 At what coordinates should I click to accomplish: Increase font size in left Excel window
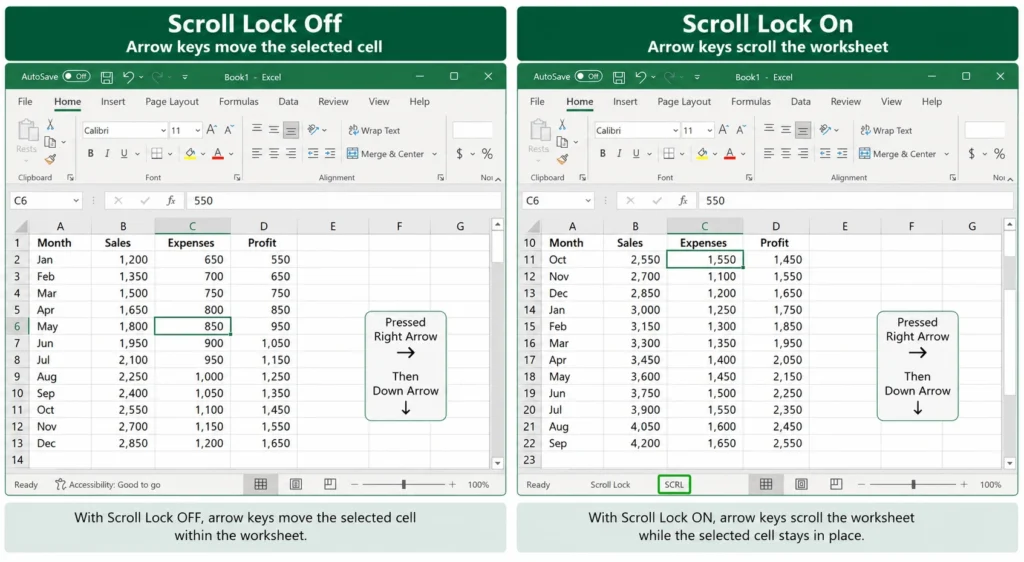point(212,130)
